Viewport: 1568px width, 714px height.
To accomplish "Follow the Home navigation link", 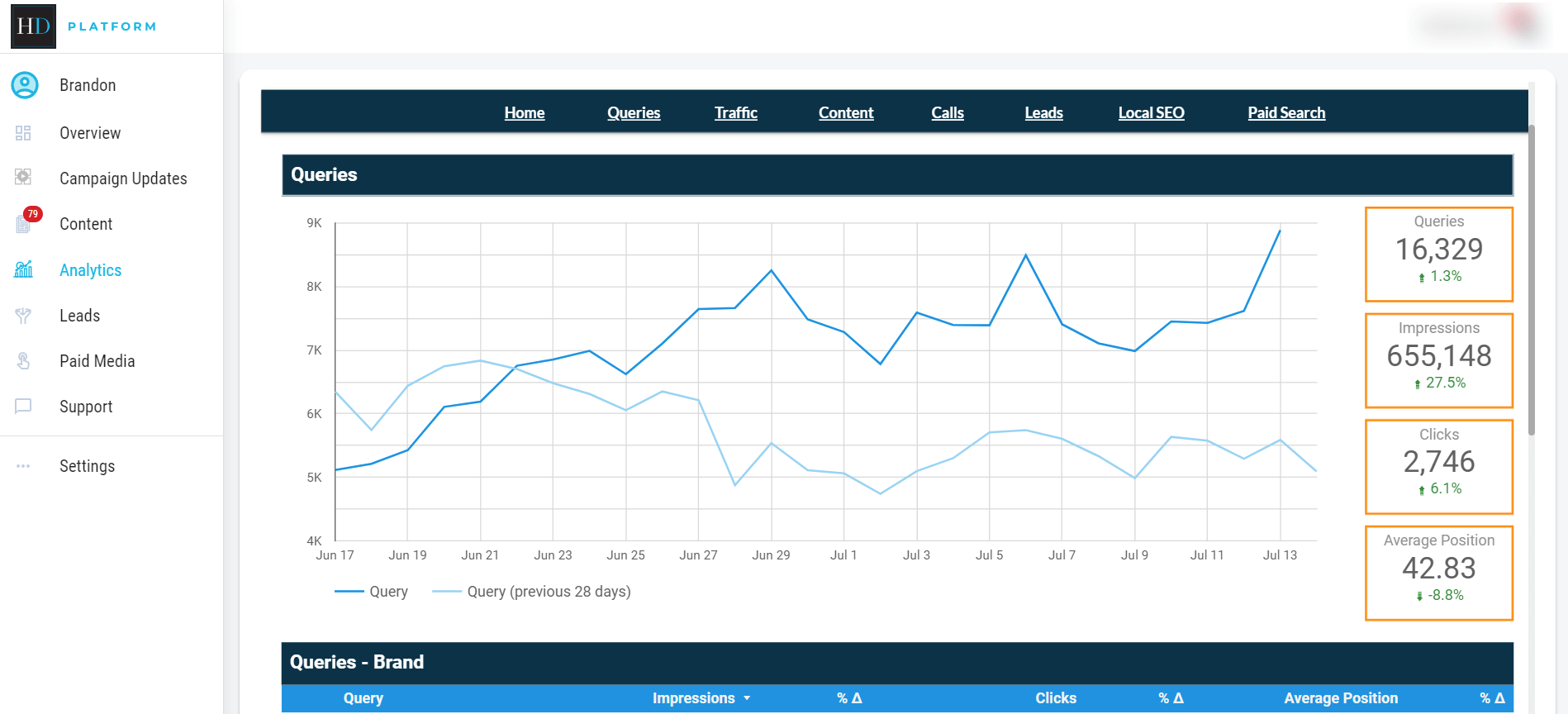I will pos(525,113).
